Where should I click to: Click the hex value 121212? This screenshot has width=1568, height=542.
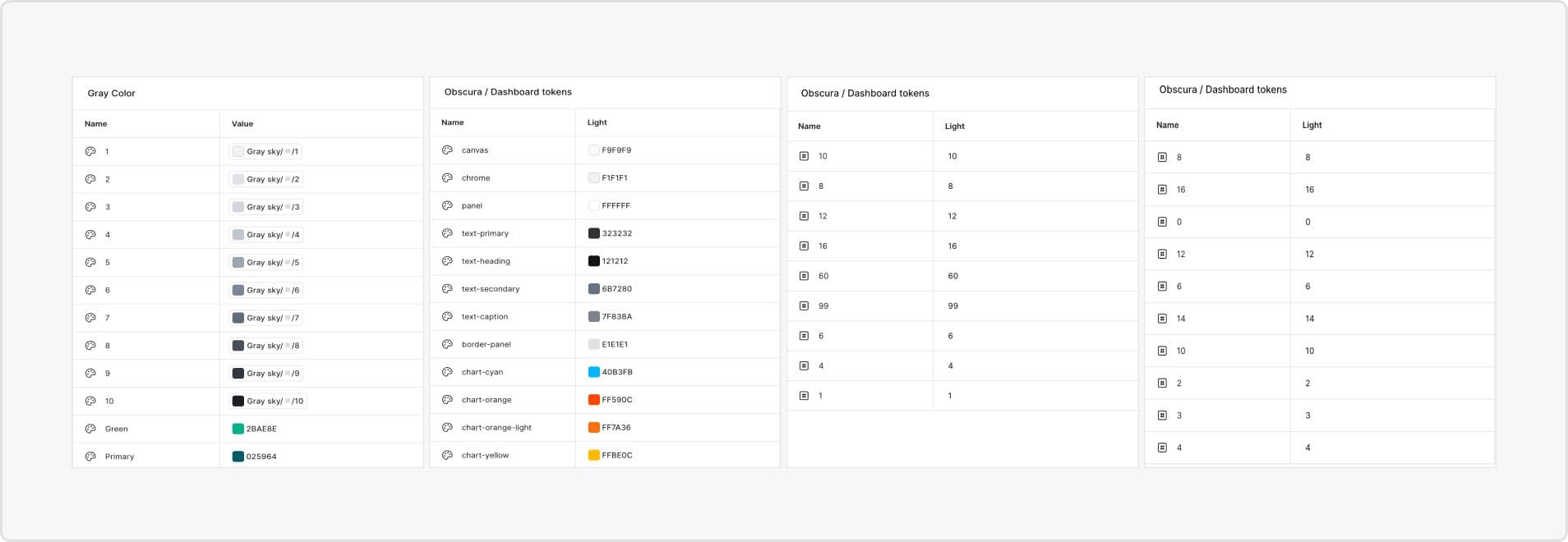click(x=615, y=261)
